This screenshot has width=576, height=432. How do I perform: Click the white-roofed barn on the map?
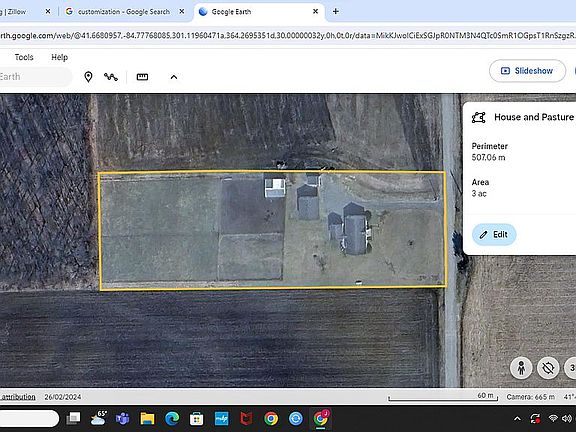(275, 187)
